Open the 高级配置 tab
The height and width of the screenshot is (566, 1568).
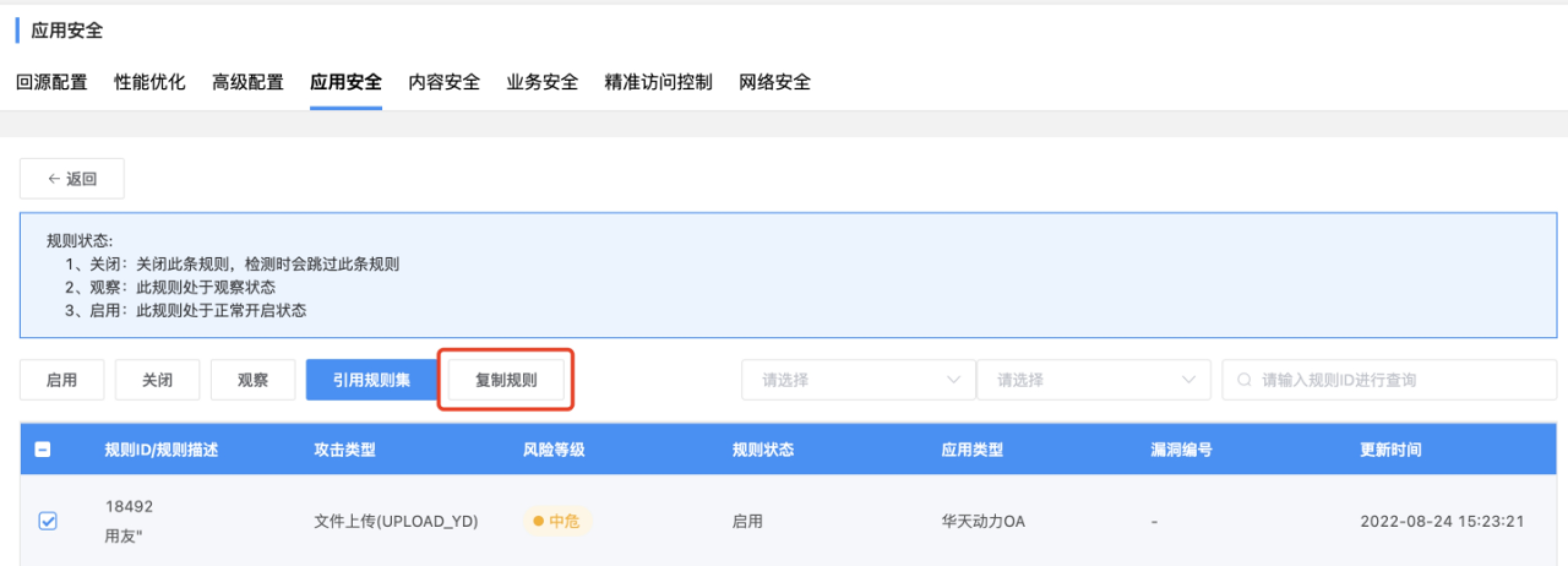coord(247,82)
